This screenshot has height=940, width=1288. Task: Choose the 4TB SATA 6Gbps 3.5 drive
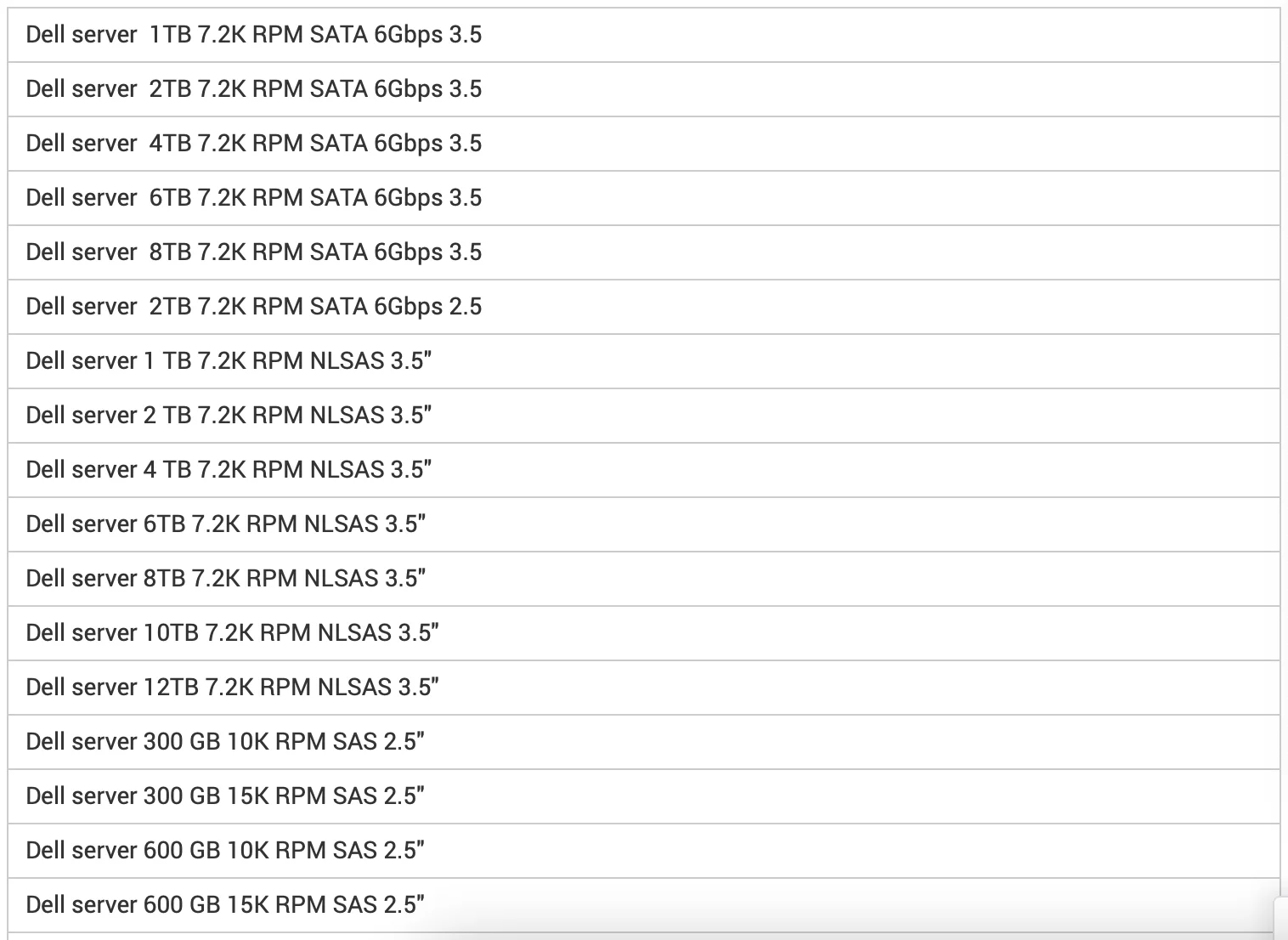point(253,144)
